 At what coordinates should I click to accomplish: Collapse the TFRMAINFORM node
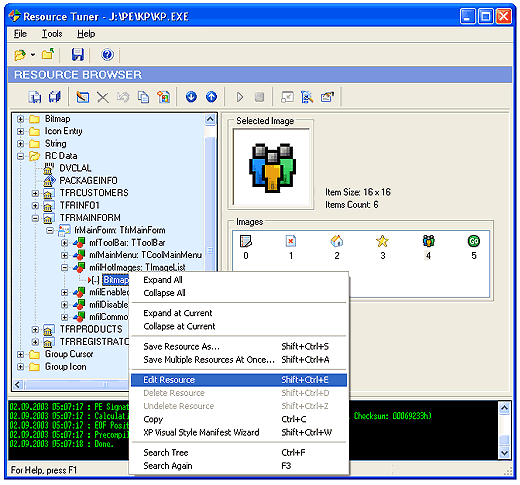[x=35, y=218]
